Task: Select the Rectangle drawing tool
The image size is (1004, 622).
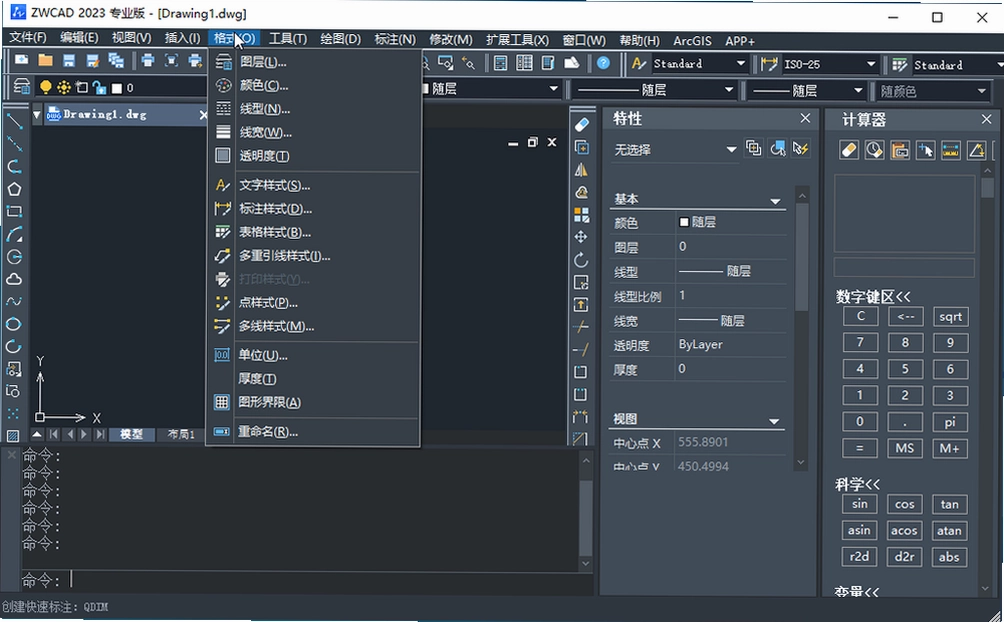Action: pos(14,211)
